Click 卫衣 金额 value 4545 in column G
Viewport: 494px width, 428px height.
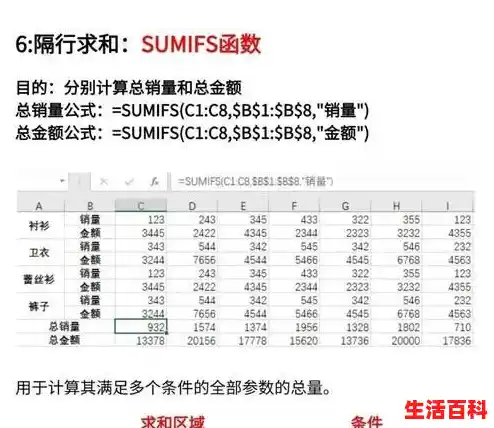[345, 260]
